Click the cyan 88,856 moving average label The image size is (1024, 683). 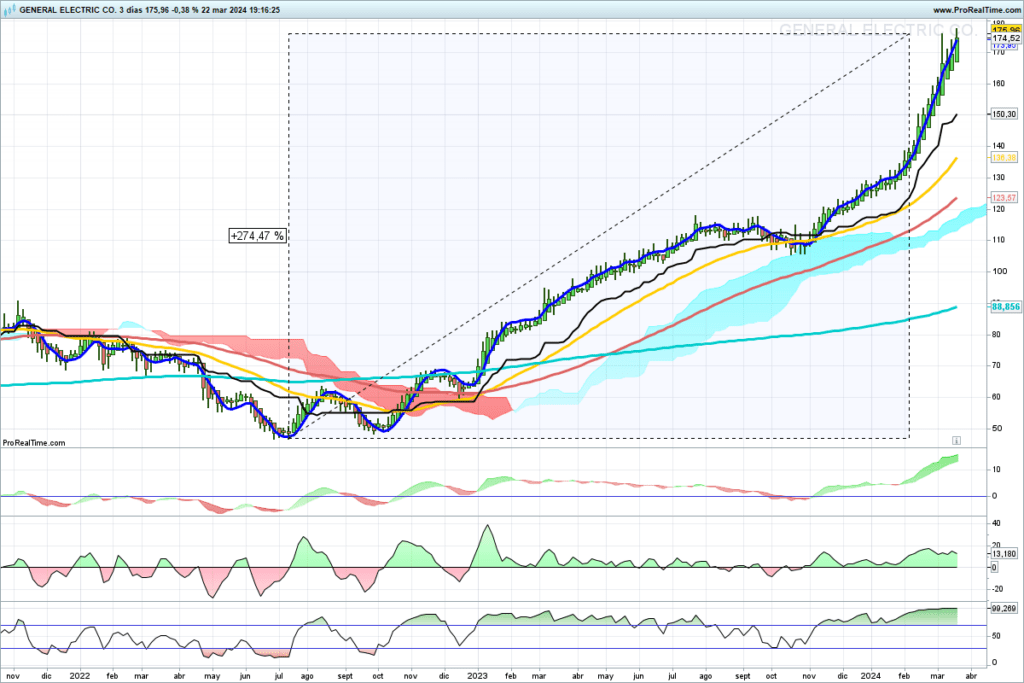point(1006,306)
